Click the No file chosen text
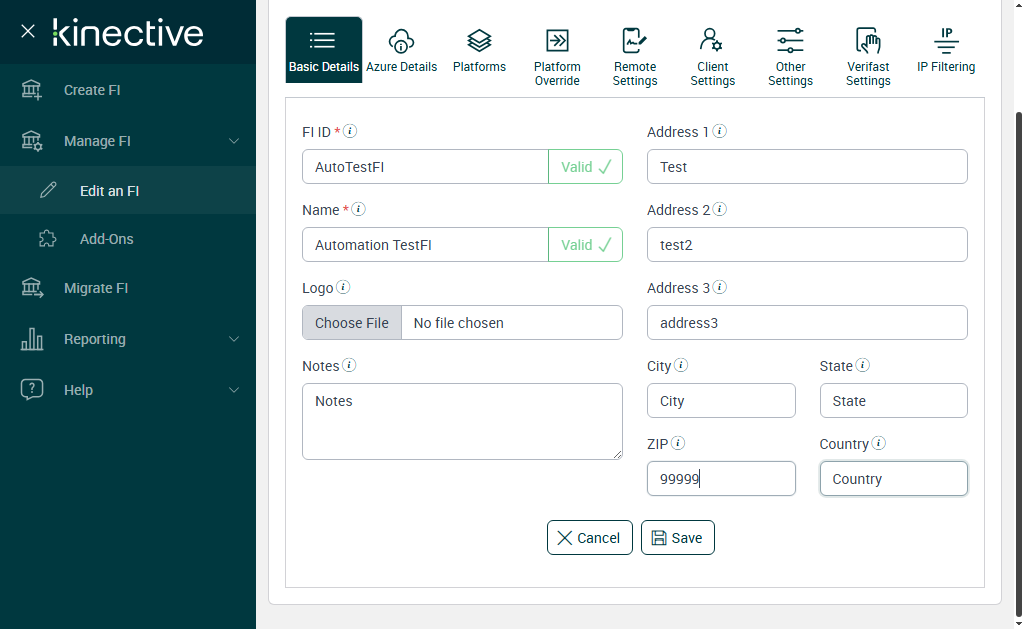Screen dimensions: 1024x629 click(x=458, y=323)
